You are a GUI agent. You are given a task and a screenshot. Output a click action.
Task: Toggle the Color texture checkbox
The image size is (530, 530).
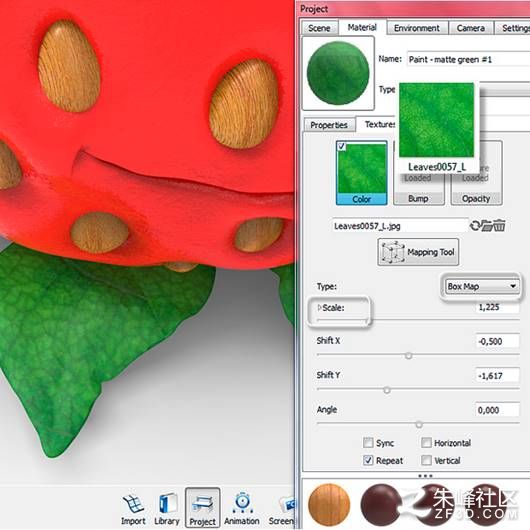coord(341,146)
